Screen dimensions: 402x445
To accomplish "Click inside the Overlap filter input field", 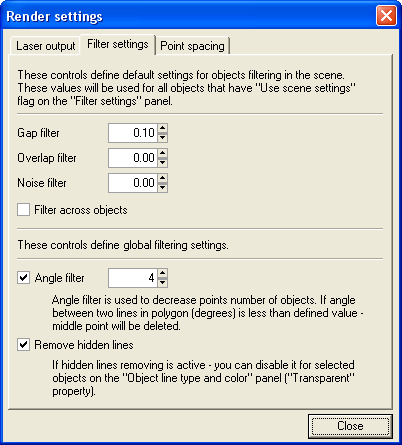I will point(133,158).
